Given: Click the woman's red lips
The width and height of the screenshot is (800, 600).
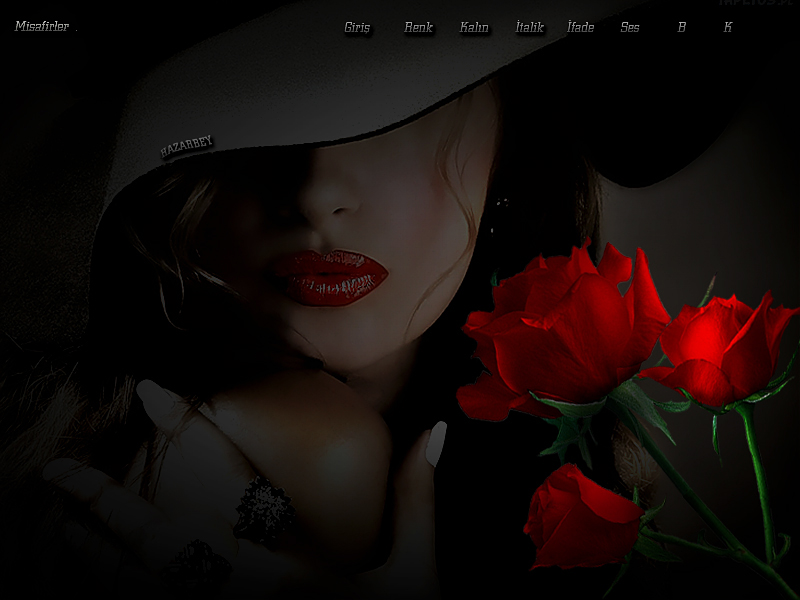Looking at the screenshot, I should (329, 275).
